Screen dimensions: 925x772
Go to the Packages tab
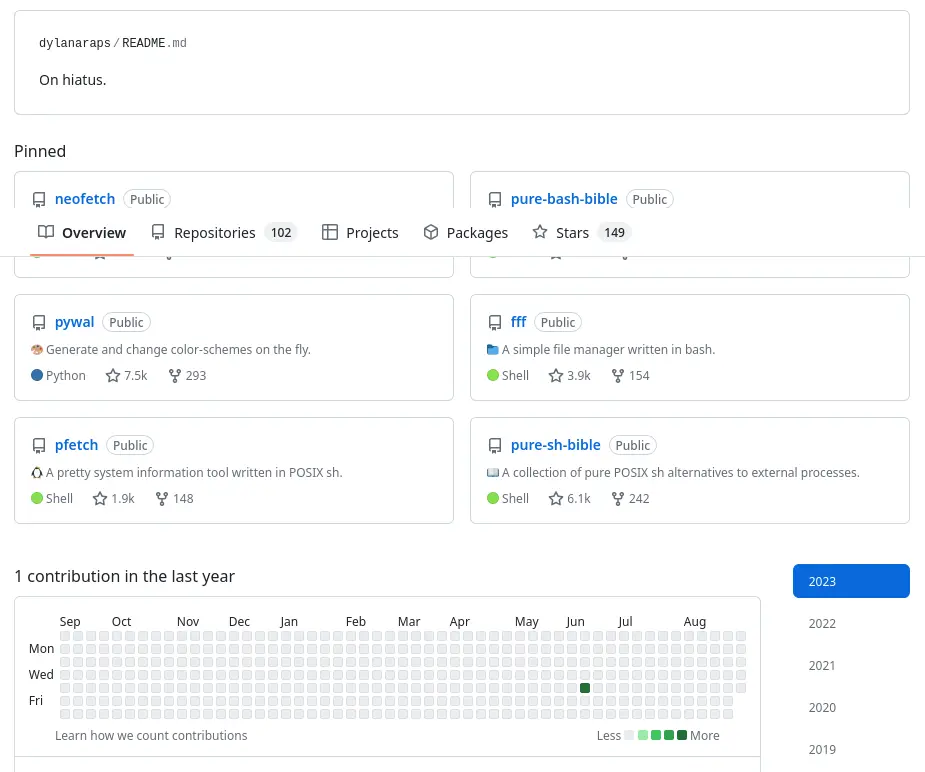point(465,233)
